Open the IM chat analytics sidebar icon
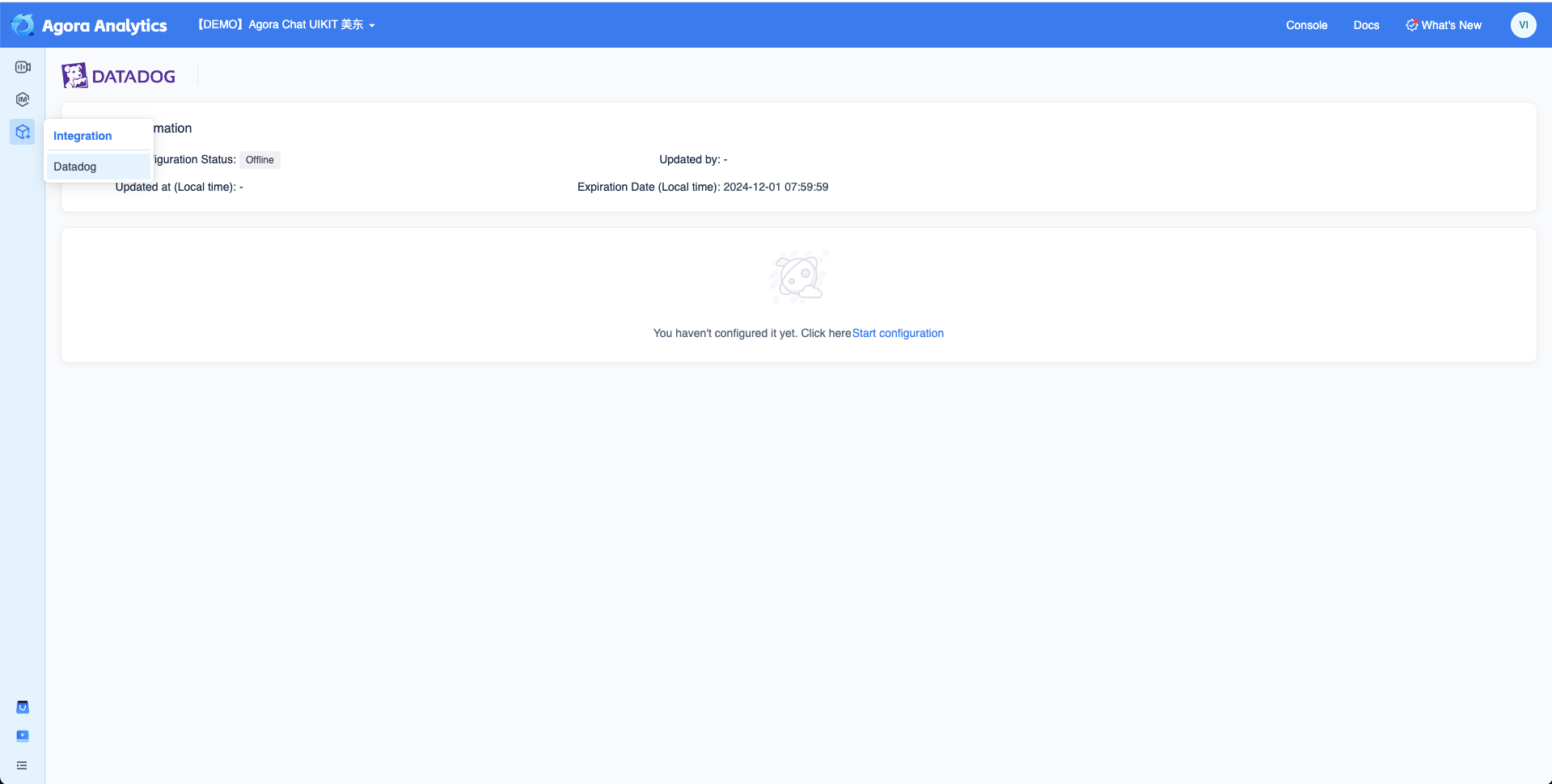Image resolution: width=1552 pixels, height=784 pixels. [x=23, y=99]
